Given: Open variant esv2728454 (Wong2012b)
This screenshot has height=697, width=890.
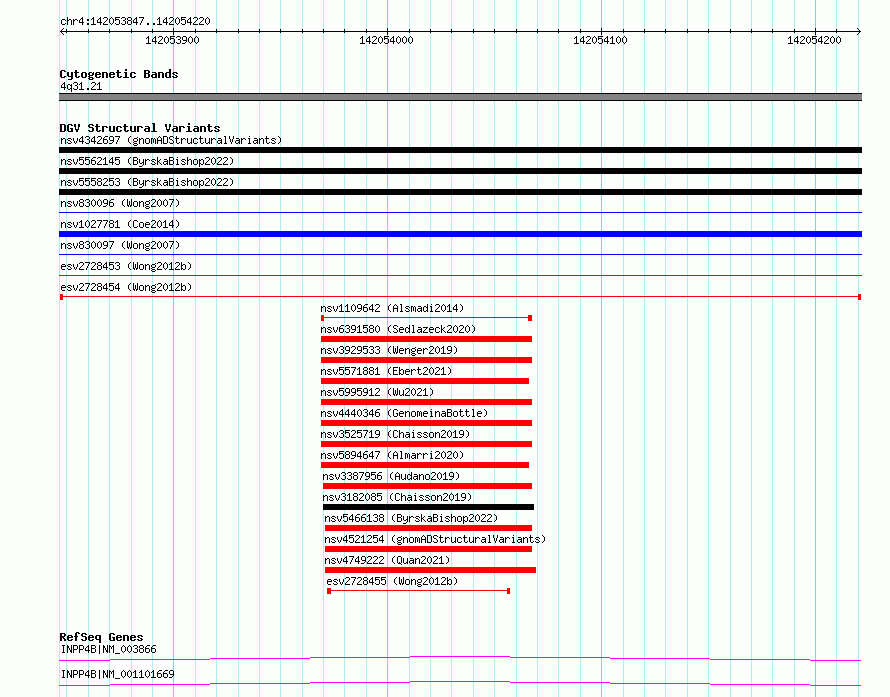Looking at the screenshot, I should (126, 287).
